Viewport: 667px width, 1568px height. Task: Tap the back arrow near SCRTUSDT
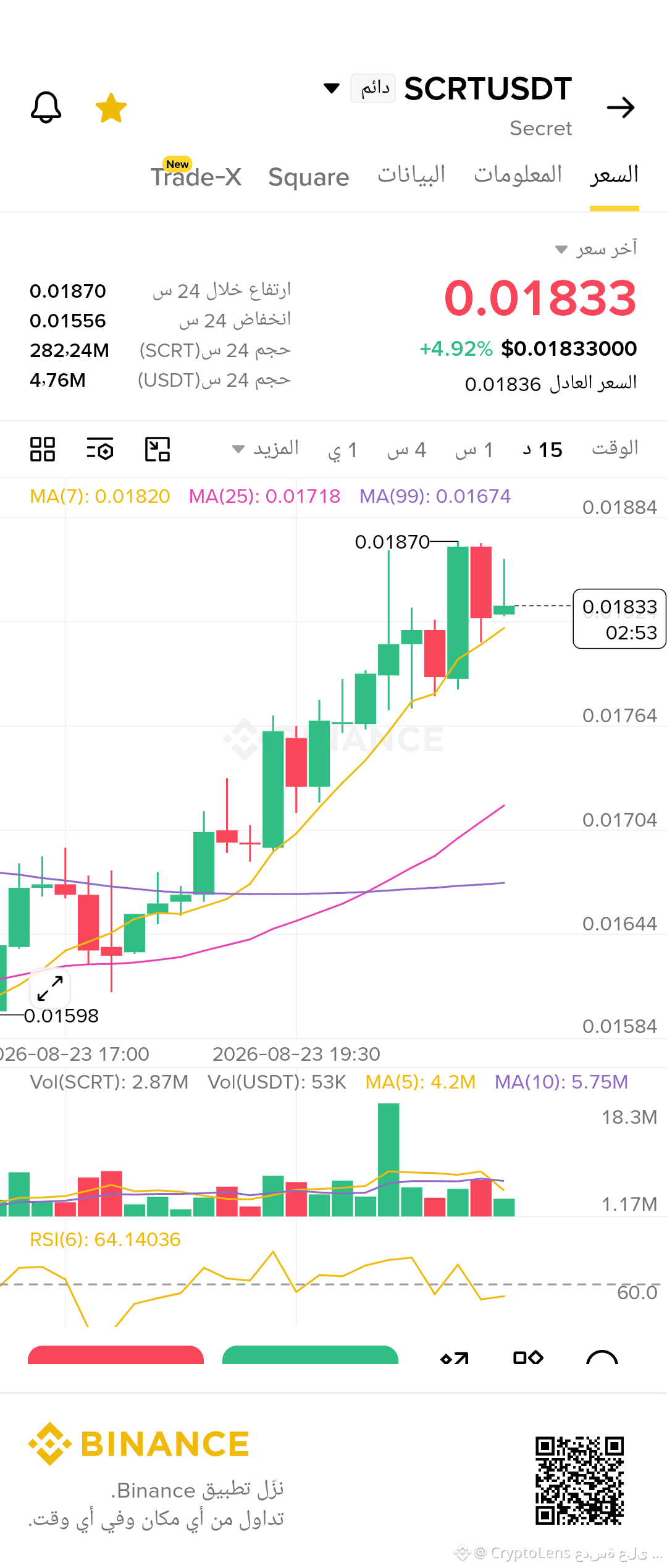[x=621, y=107]
